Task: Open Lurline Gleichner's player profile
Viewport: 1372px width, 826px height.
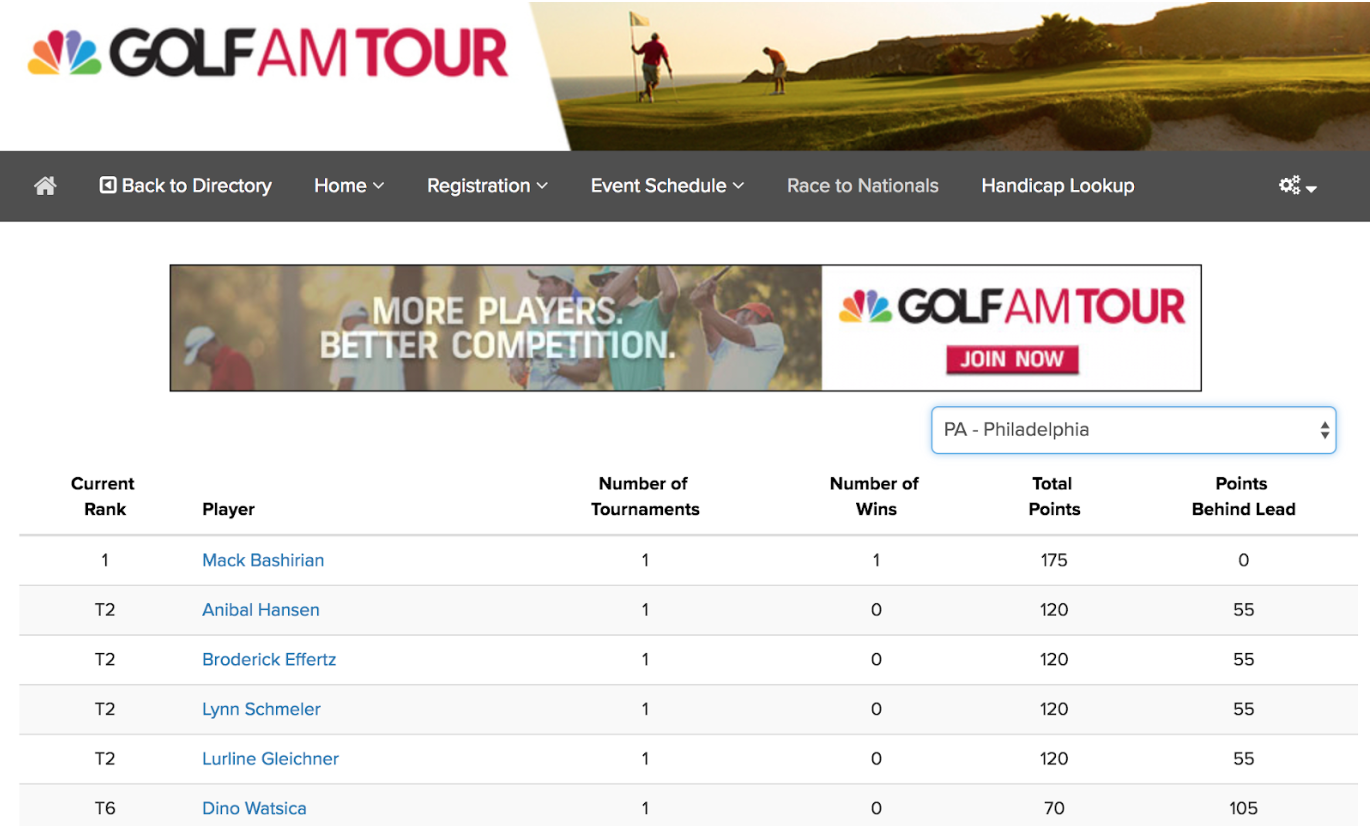Action: point(270,759)
